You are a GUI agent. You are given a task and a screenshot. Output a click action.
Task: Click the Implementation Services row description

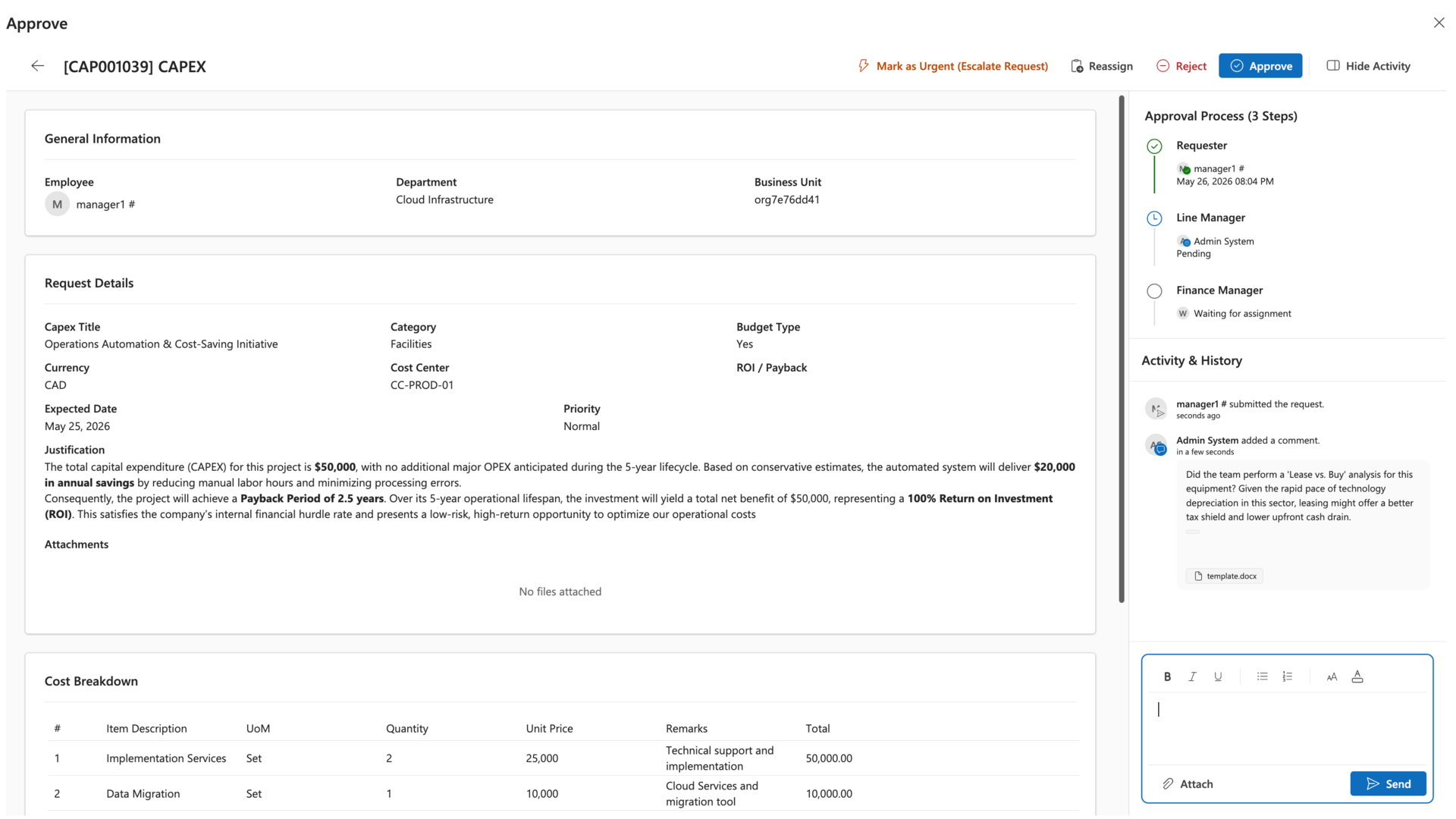(x=166, y=758)
